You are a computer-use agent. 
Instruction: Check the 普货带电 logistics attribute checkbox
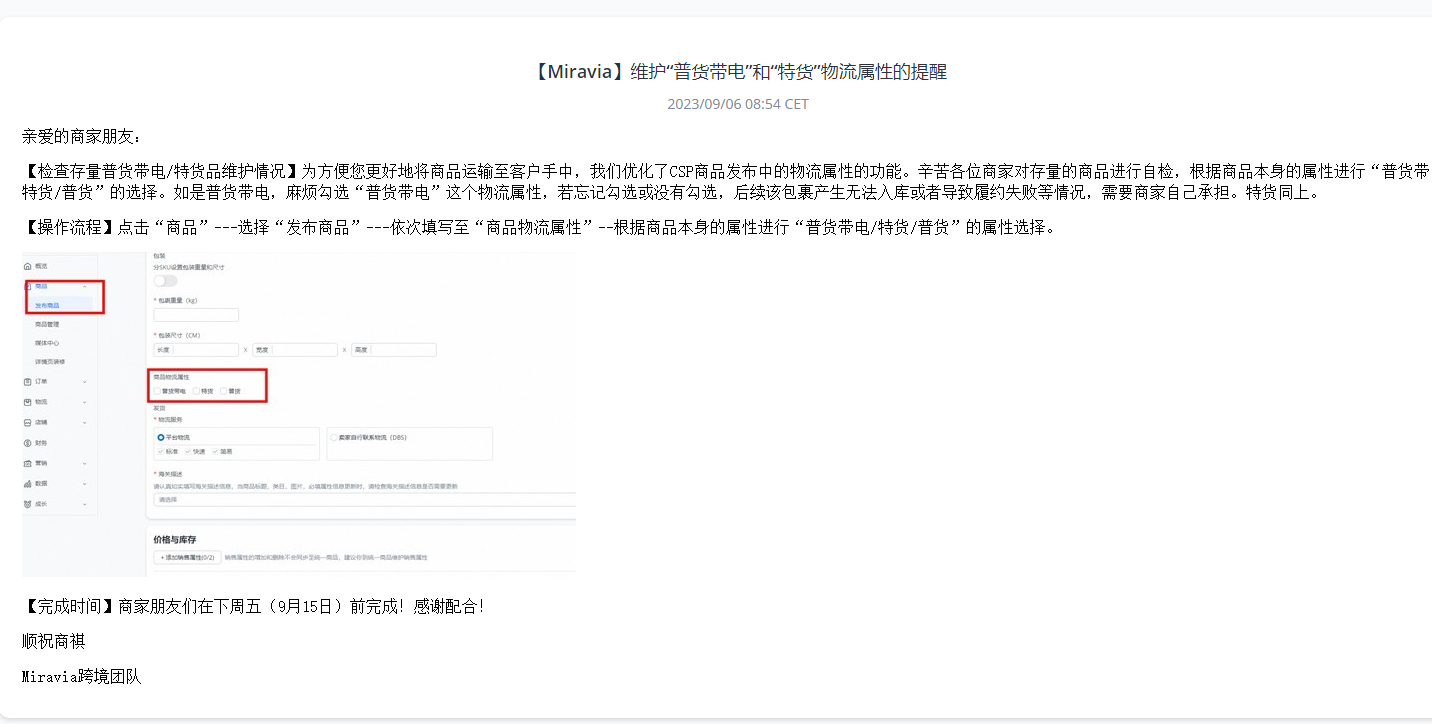tap(157, 391)
